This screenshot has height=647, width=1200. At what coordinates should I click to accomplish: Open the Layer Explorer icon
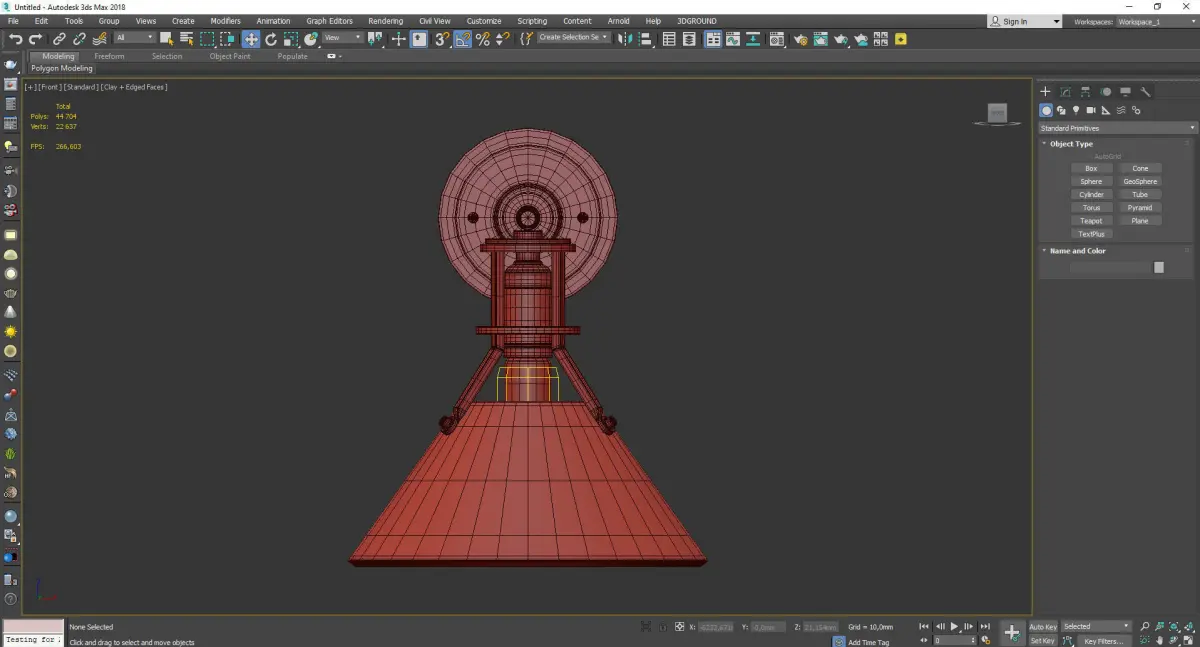[690, 39]
